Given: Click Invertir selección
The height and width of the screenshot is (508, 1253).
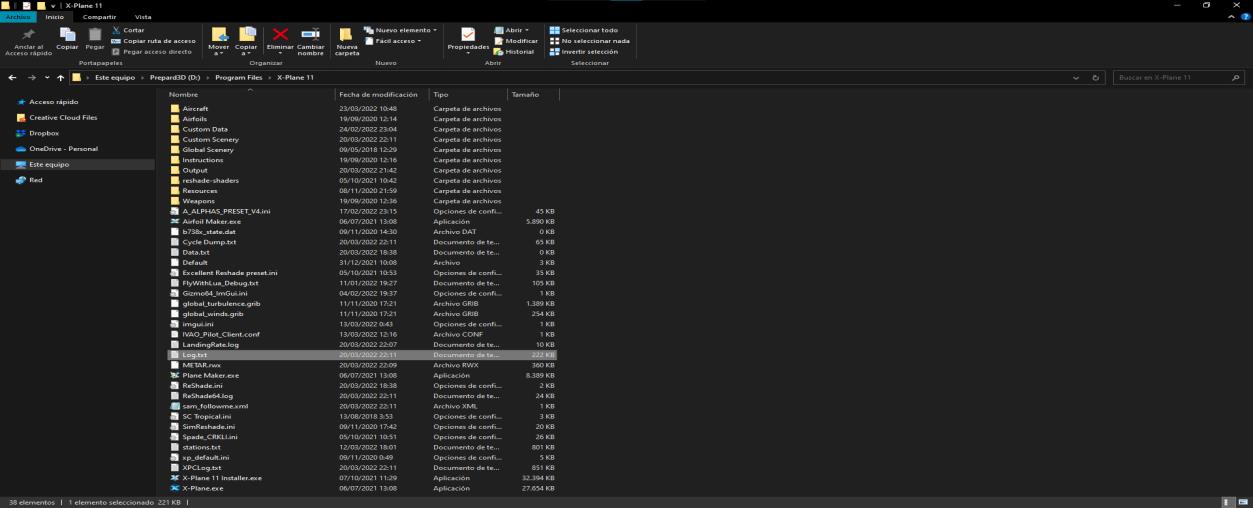Looking at the screenshot, I should pyautogui.click(x=584, y=51).
